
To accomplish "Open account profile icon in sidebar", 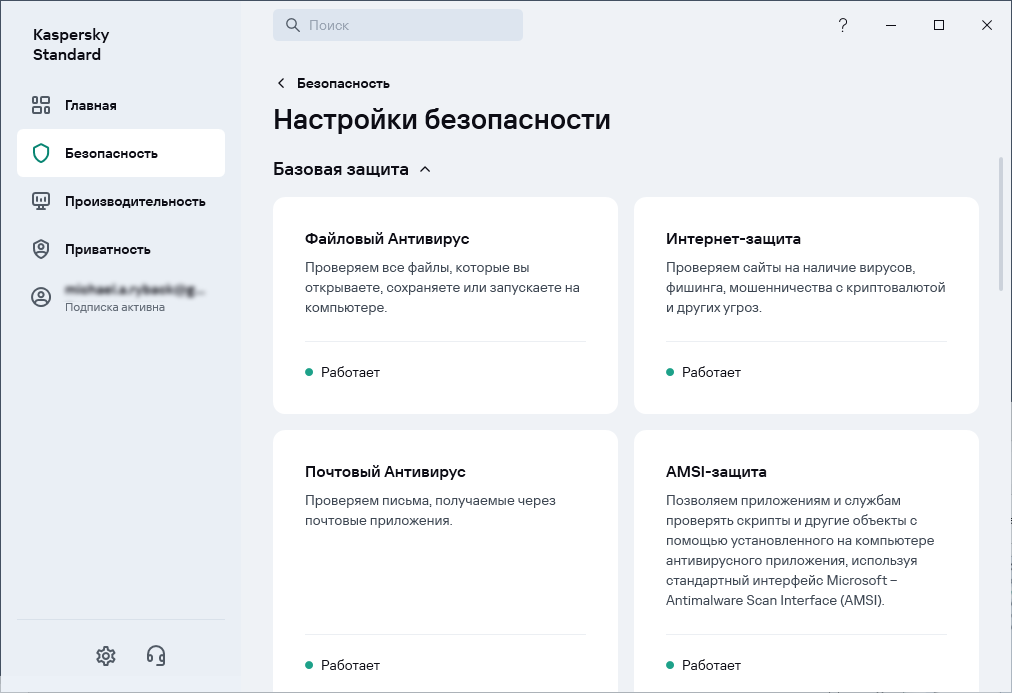I will click(41, 297).
